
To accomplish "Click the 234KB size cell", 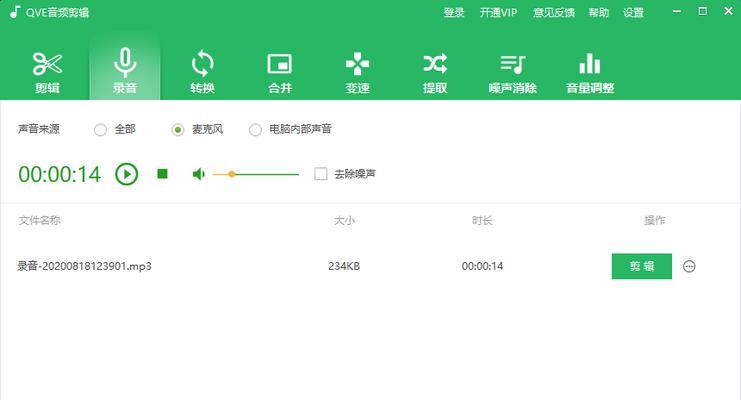I will pos(344,266).
